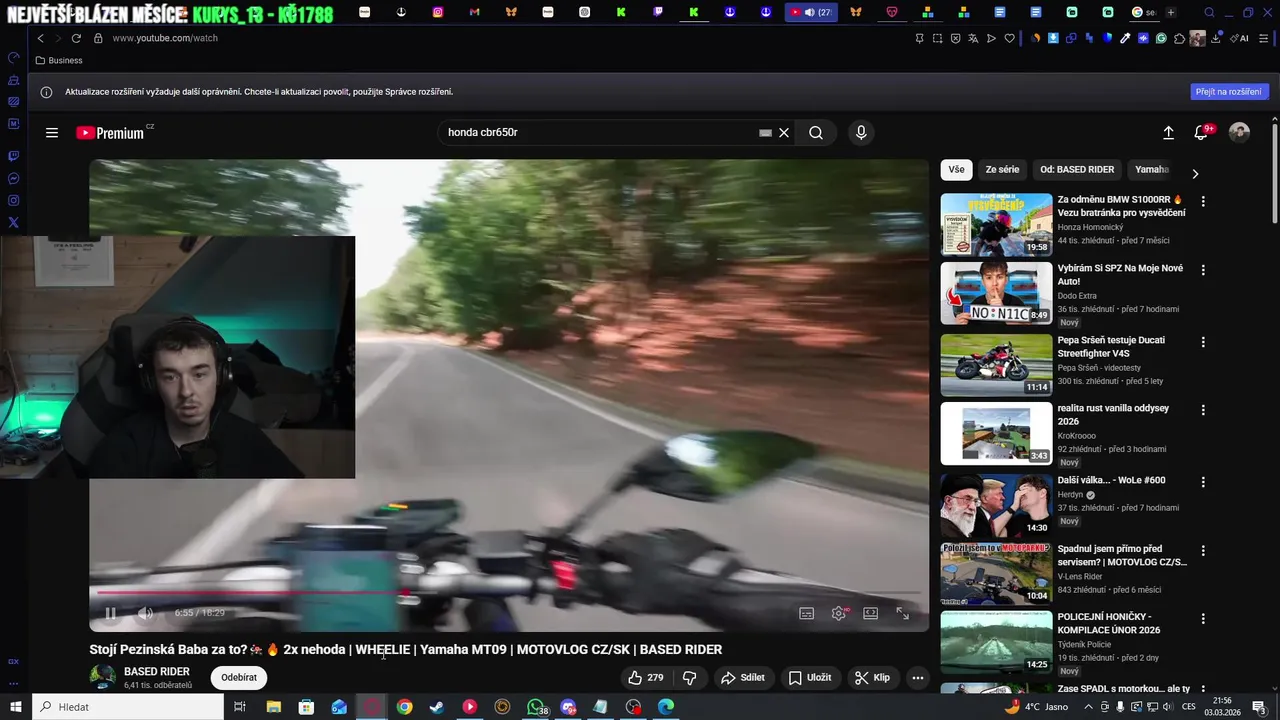Share video with Sdílet button
The width and height of the screenshot is (1280, 720).
click(743, 678)
